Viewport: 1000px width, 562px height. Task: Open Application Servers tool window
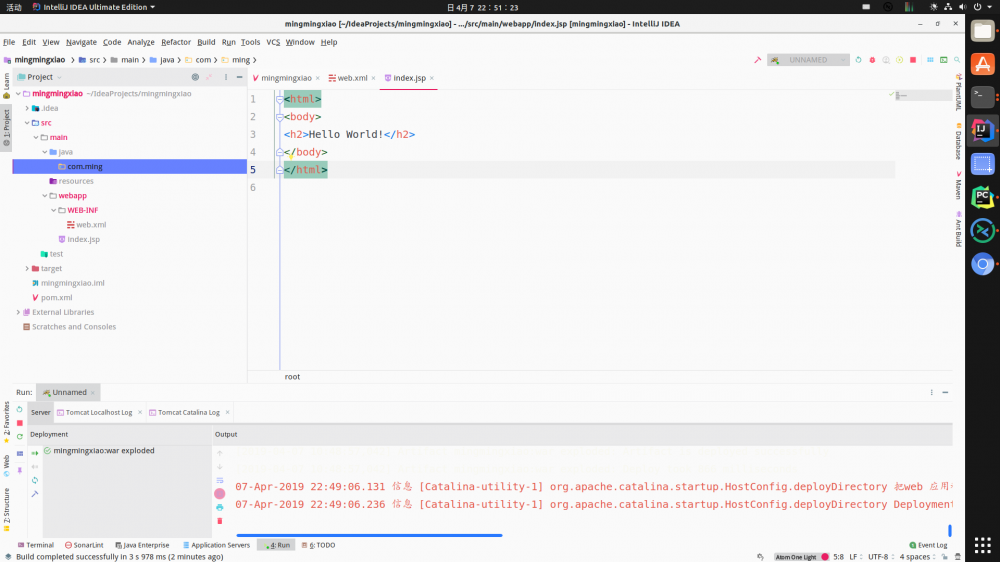(x=216, y=545)
